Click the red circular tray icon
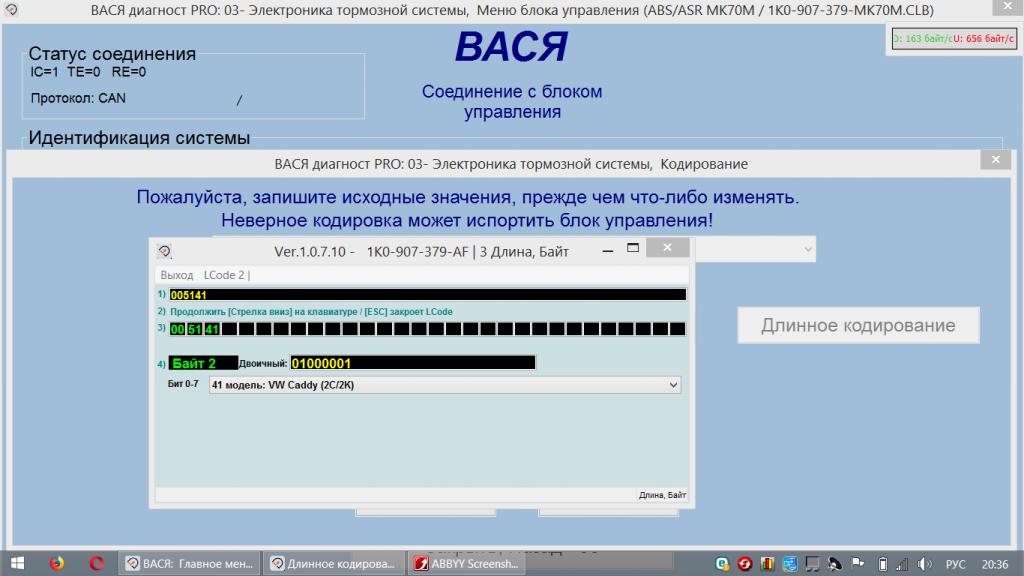 pos(744,564)
